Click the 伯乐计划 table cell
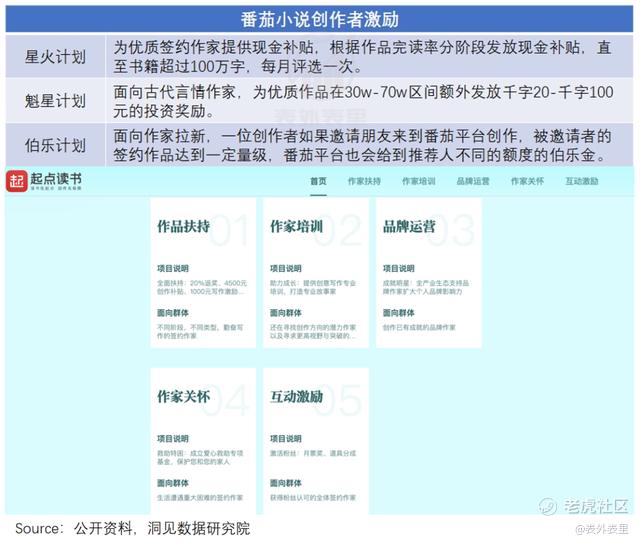The image size is (640, 543). click(56, 145)
